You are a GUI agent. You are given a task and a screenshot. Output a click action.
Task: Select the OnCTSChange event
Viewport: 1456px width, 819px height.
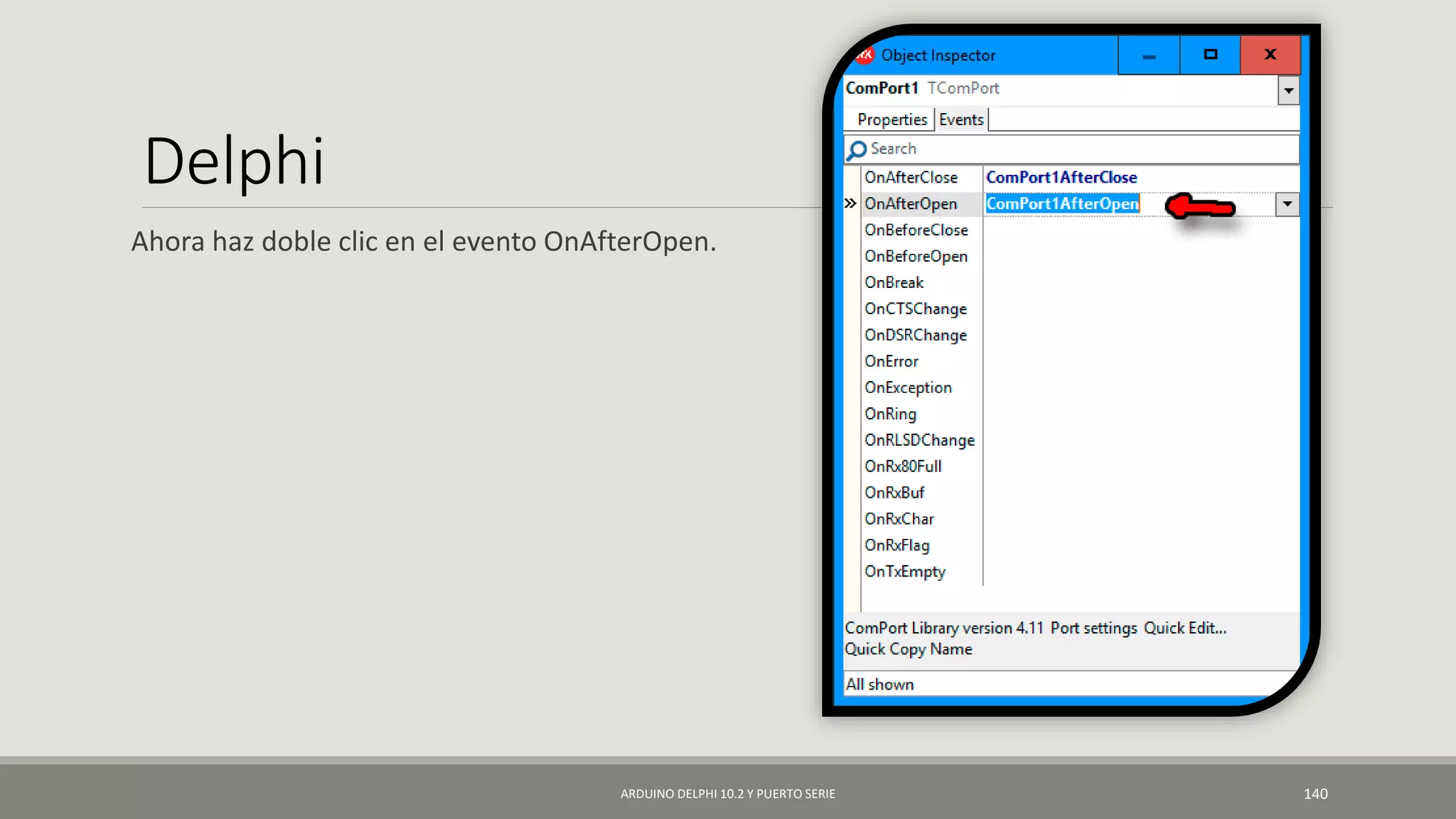(x=916, y=309)
